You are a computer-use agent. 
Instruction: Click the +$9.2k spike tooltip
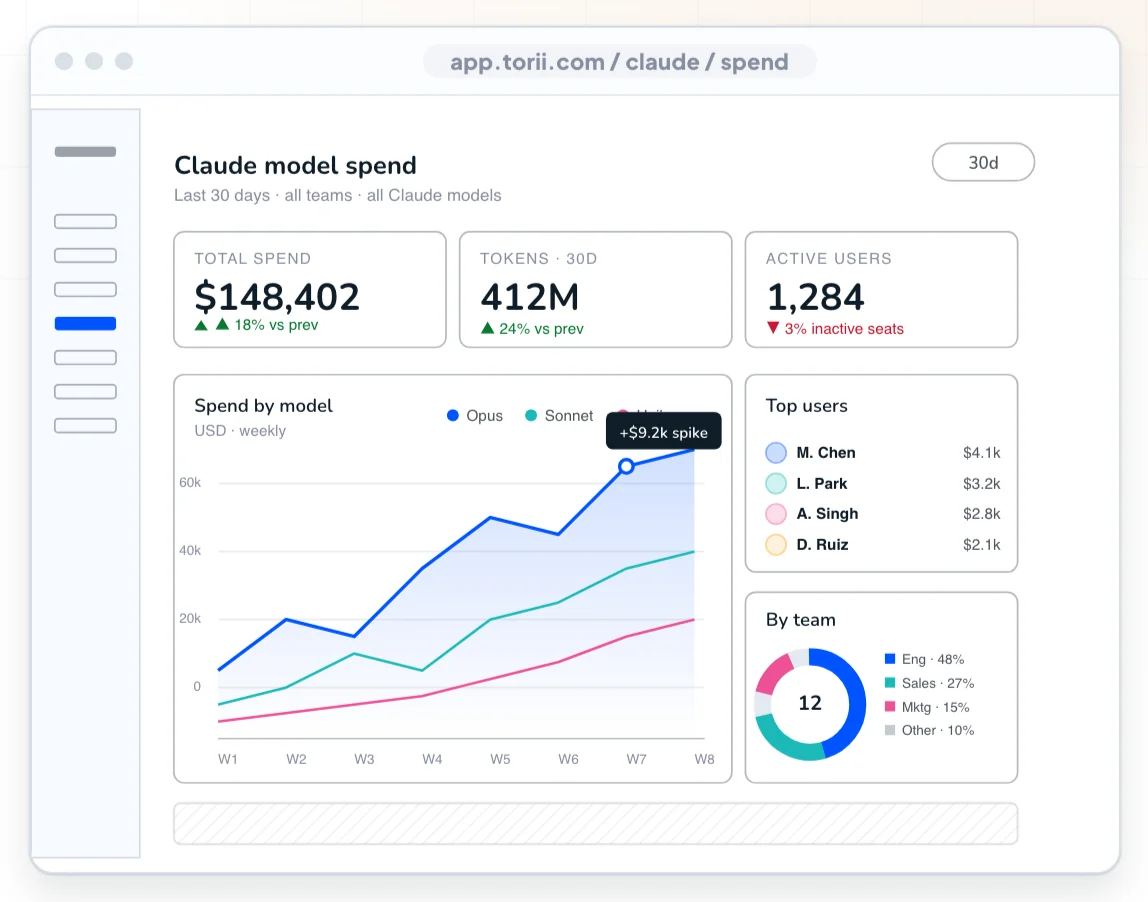(663, 432)
